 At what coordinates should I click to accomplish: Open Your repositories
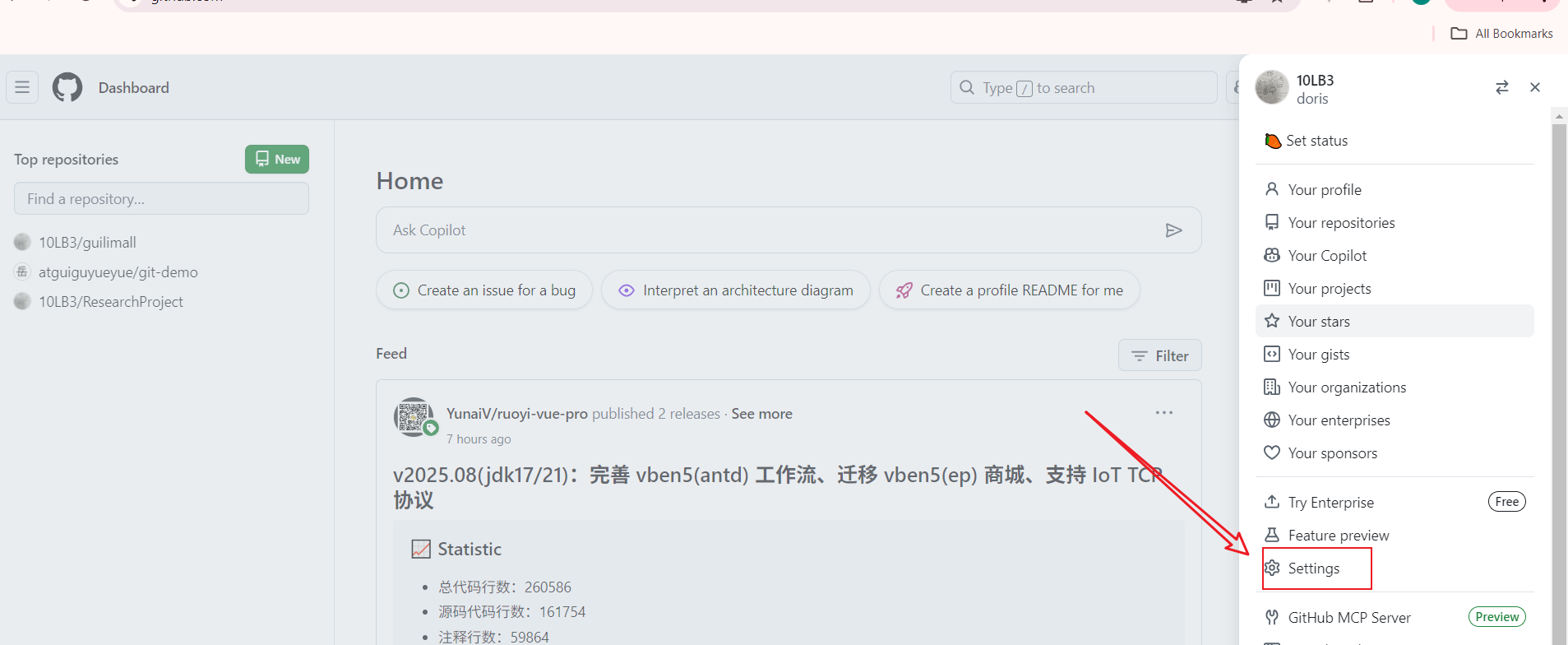pyautogui.click(x=1395, y=223)
